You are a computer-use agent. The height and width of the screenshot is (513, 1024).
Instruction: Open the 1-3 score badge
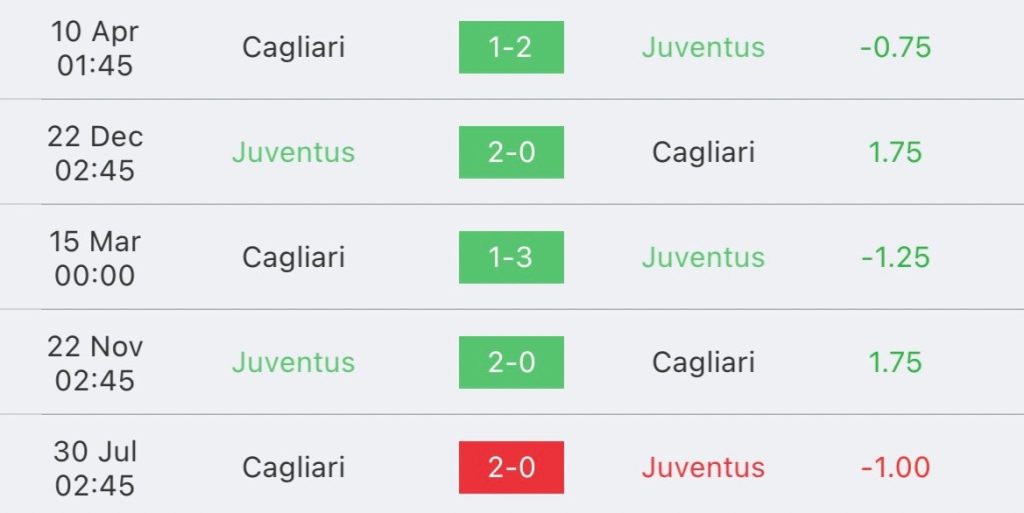tap(511, 257)
